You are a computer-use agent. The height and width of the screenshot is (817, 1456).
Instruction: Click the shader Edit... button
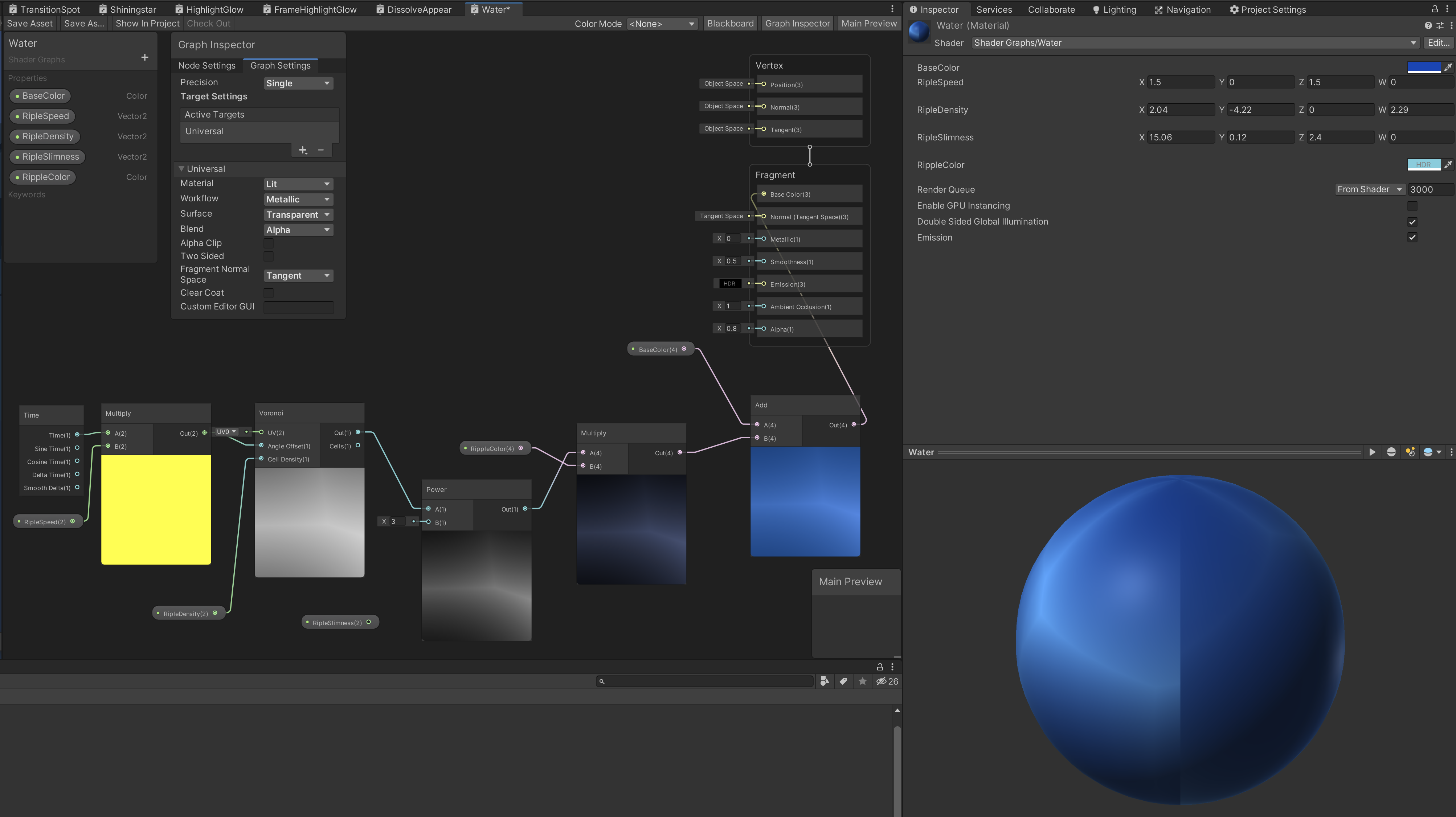click(1439, 43)
